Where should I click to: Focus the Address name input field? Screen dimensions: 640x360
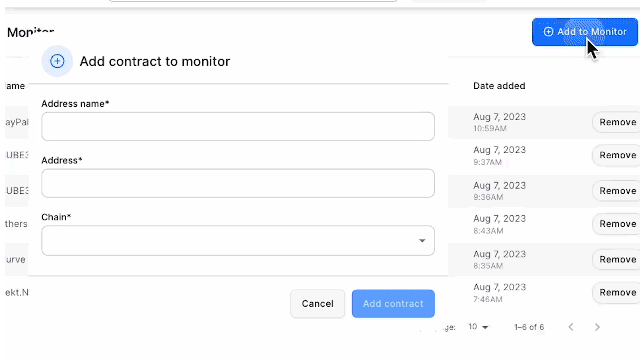click(x=238, y=127)
